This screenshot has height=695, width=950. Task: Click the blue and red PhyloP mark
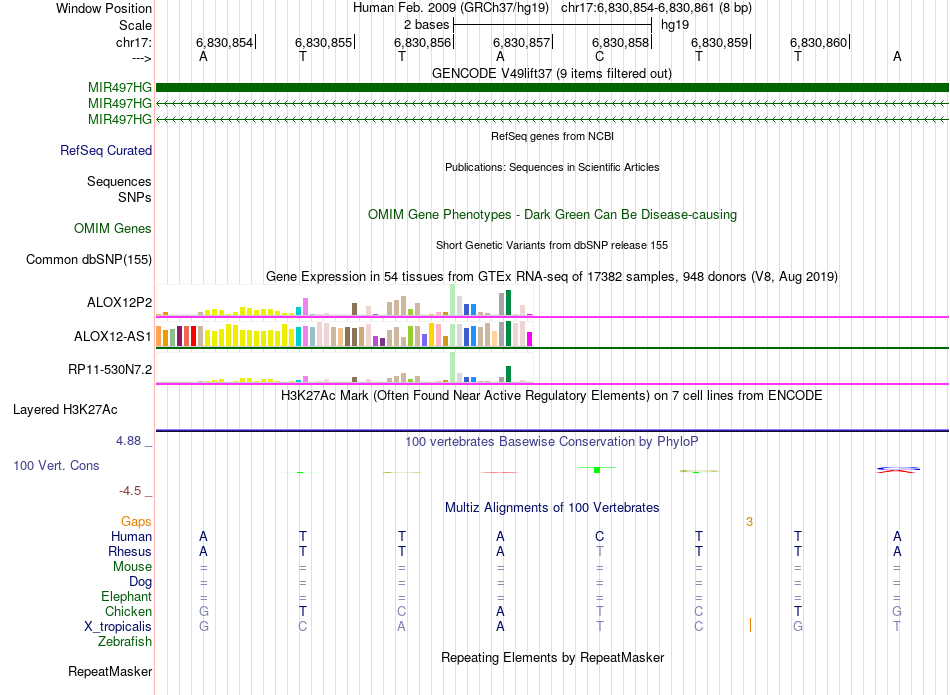pos(899,470)
